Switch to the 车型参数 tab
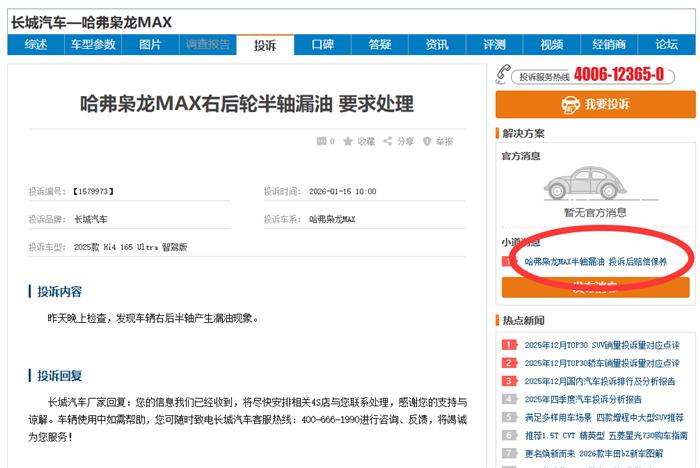This screenshot has height=468, width=700. pyautogui.click(x=92, y=45)
